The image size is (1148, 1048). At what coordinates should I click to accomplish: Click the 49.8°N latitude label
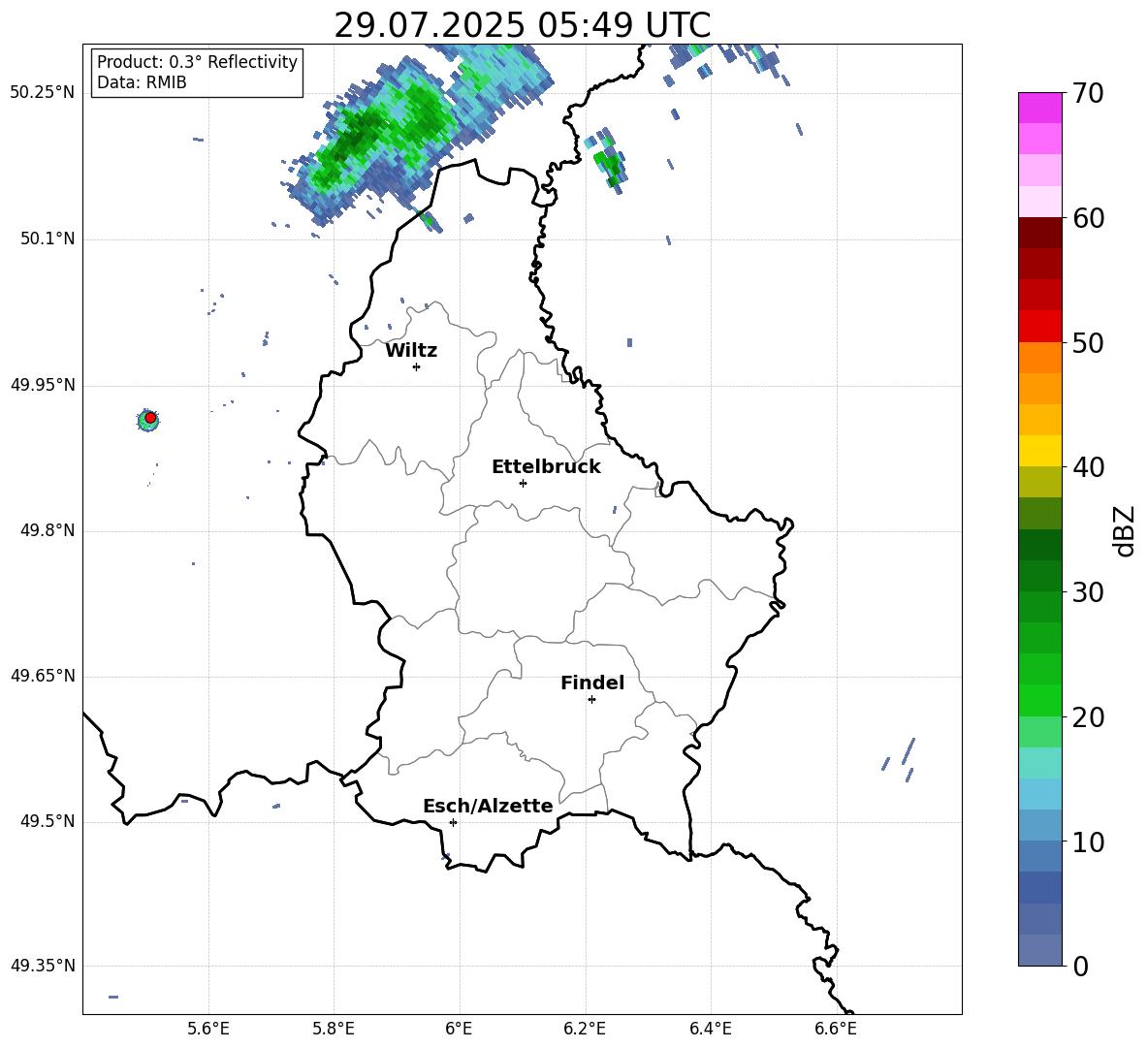click(x=48, y=530)
